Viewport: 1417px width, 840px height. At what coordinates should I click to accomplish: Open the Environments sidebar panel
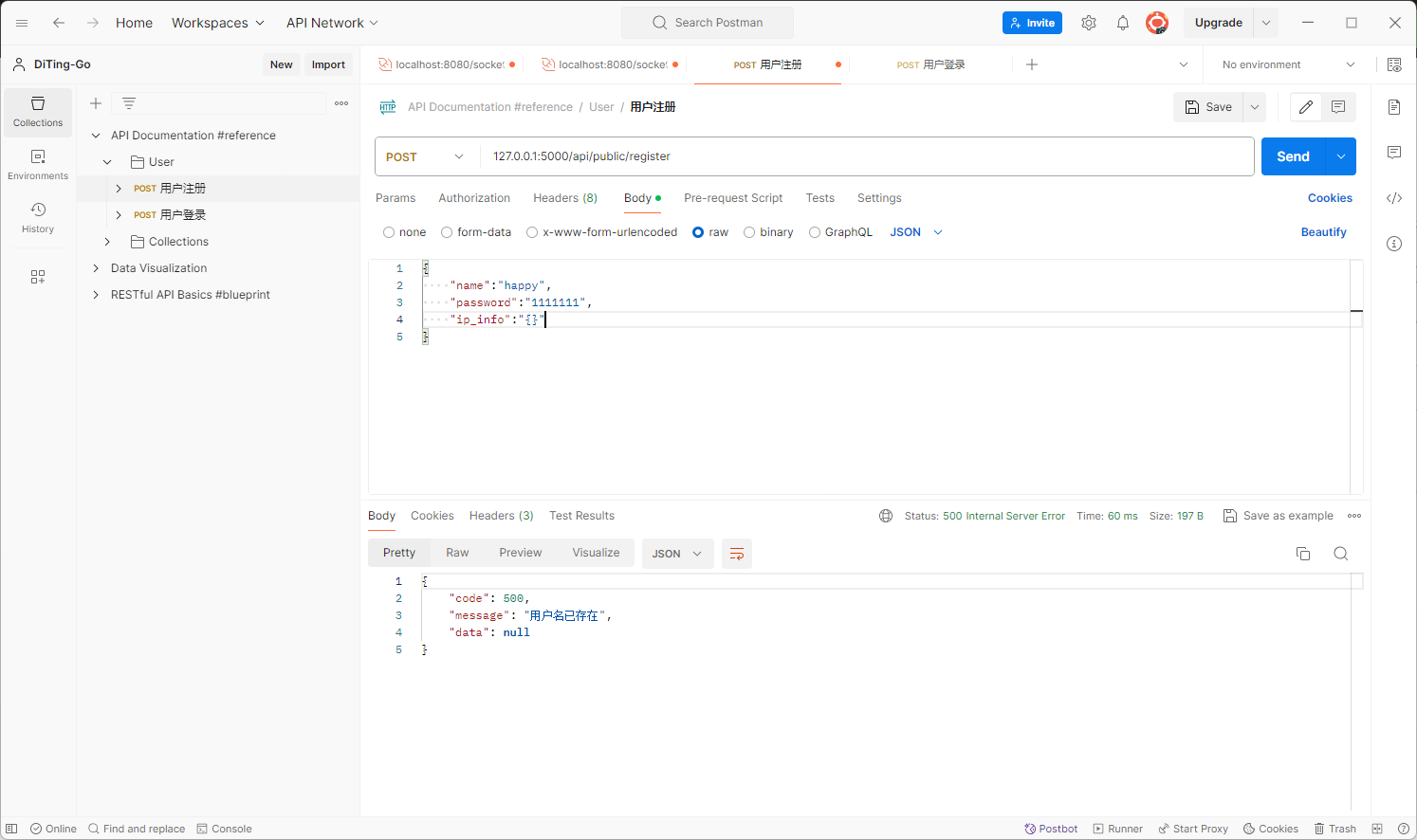point(38,163)
